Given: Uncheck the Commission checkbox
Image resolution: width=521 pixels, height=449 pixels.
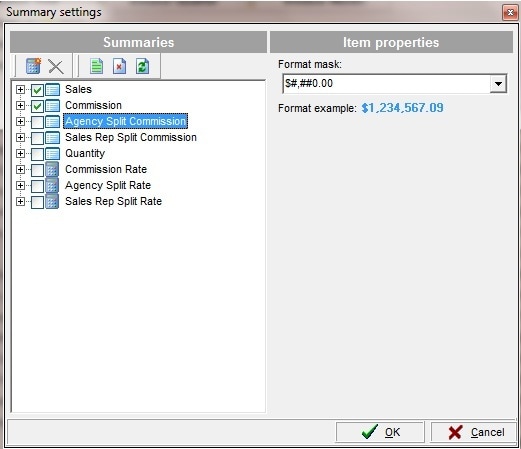Looking at the screenshot, I should [x=37, y=106].
